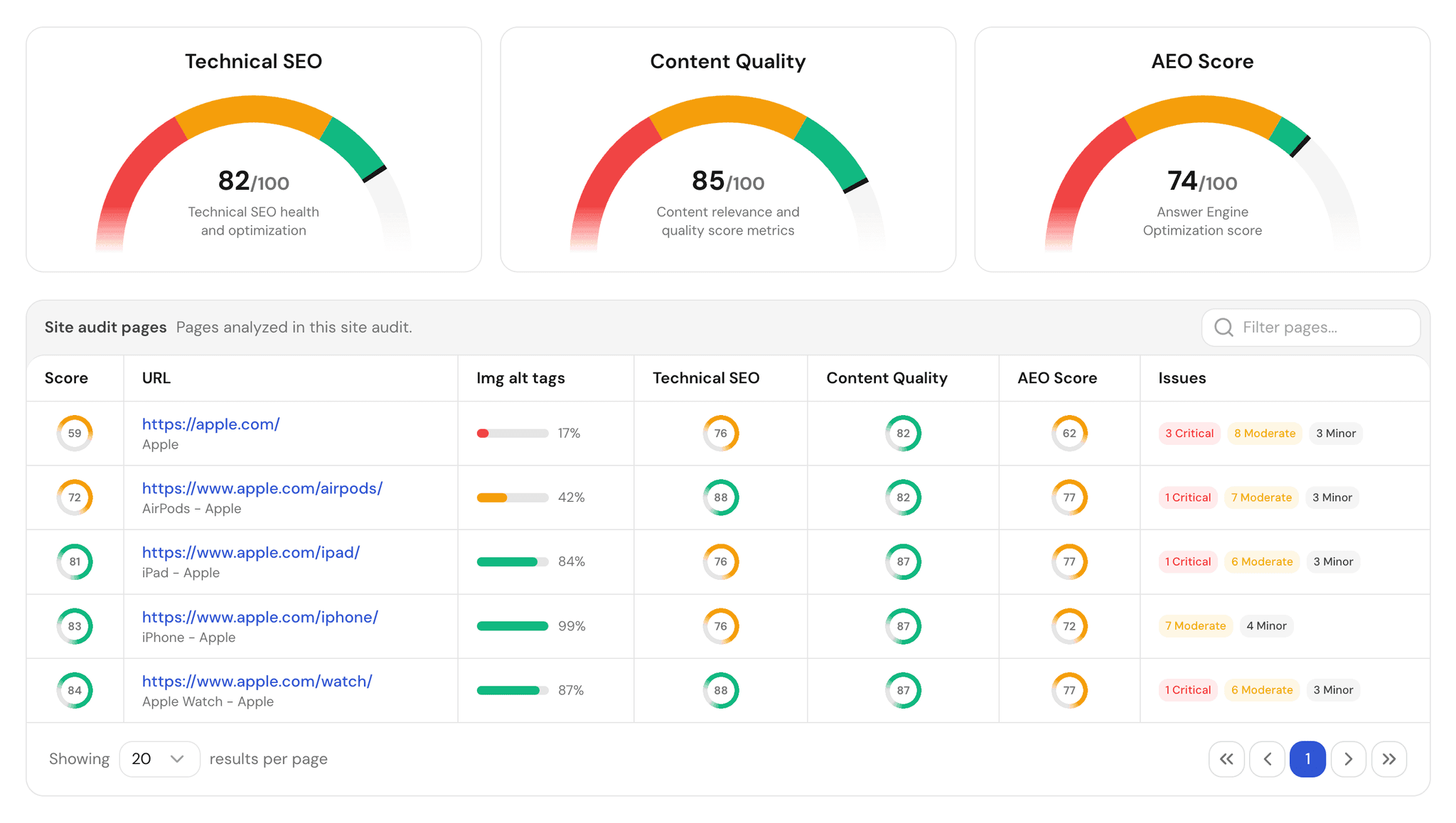Click the Technical SEO 82/100 gauge card
The height and width of the screenshot is (823, 1456).
[x=254, y=149]
